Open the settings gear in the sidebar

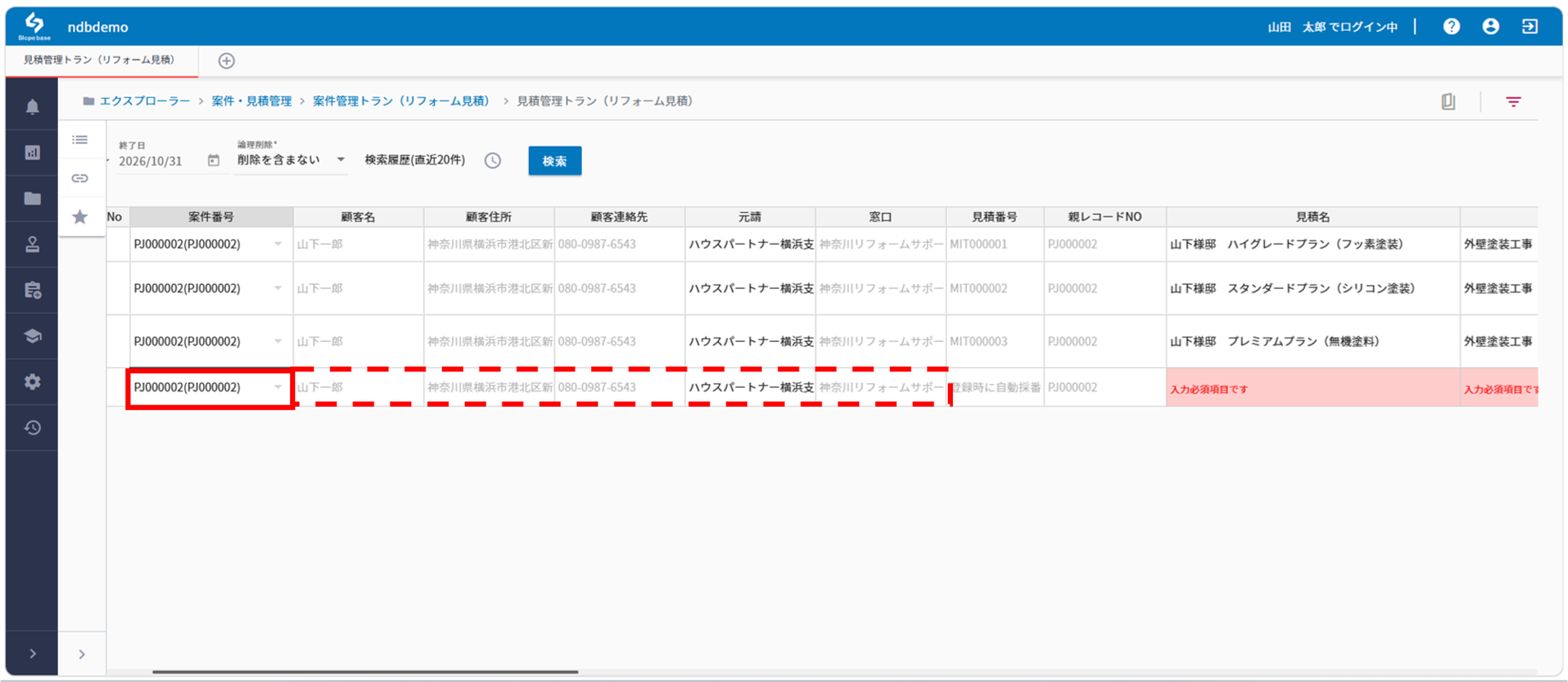coord(32,382)
